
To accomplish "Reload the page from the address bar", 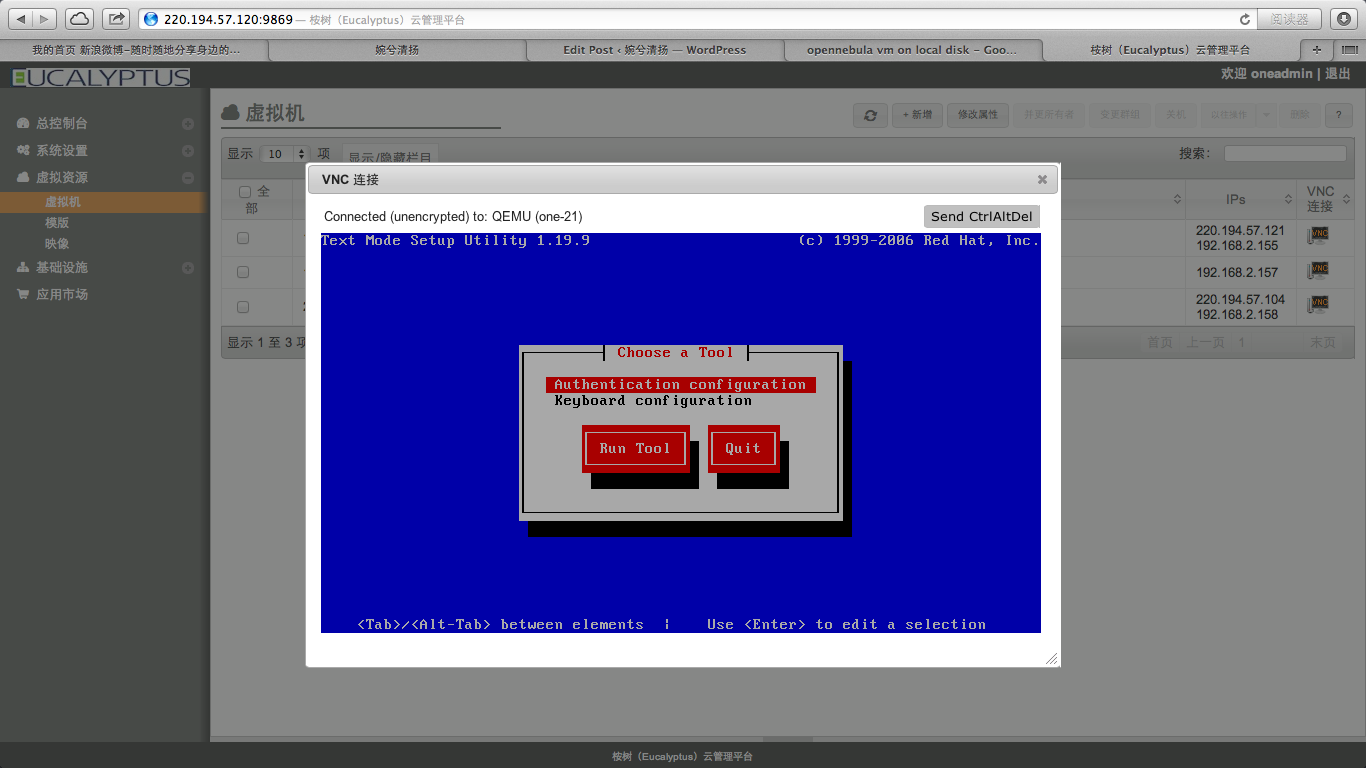I will tap(1245, 19).
